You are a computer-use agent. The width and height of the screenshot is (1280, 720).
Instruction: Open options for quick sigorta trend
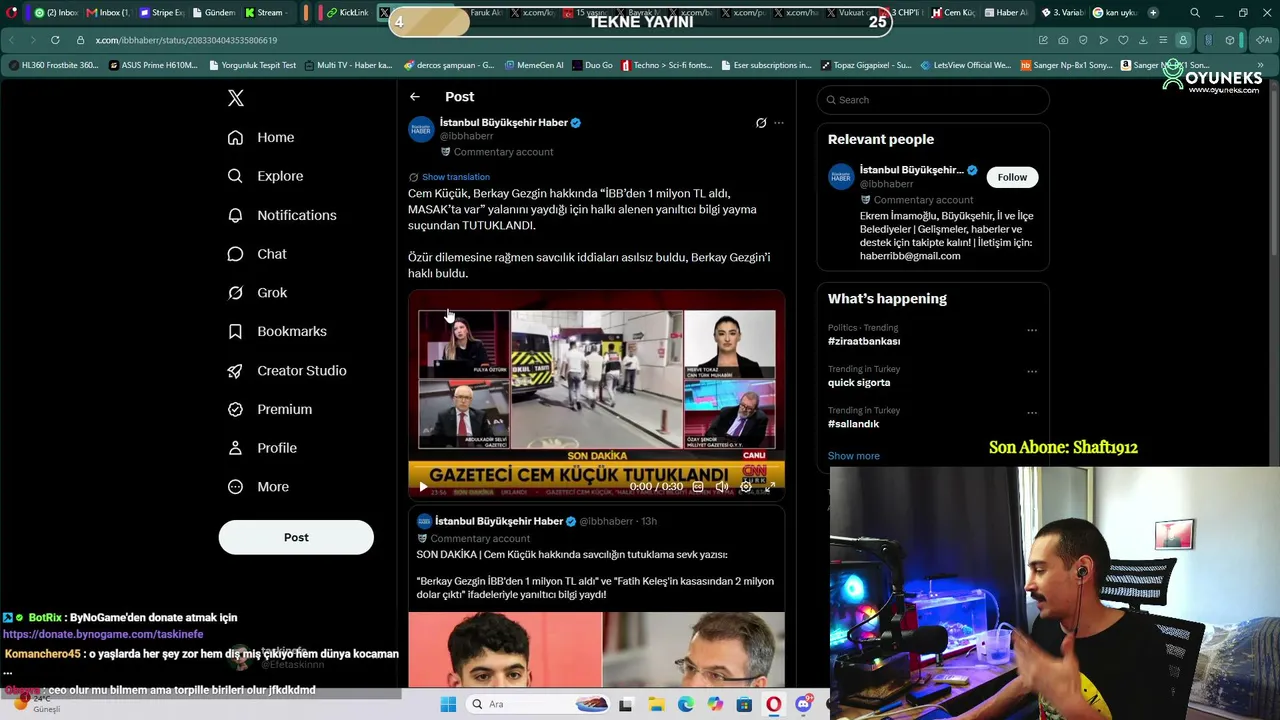1032,371
